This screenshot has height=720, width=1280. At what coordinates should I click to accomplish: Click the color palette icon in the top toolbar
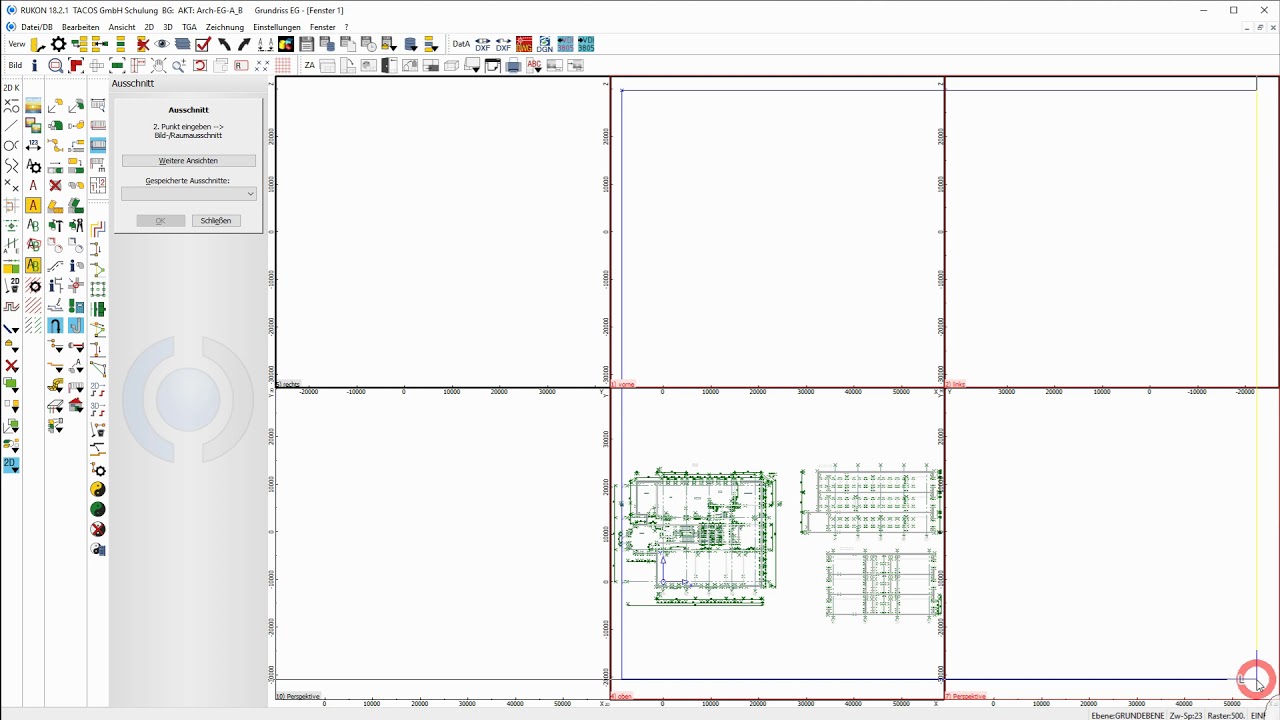(286, 44)
